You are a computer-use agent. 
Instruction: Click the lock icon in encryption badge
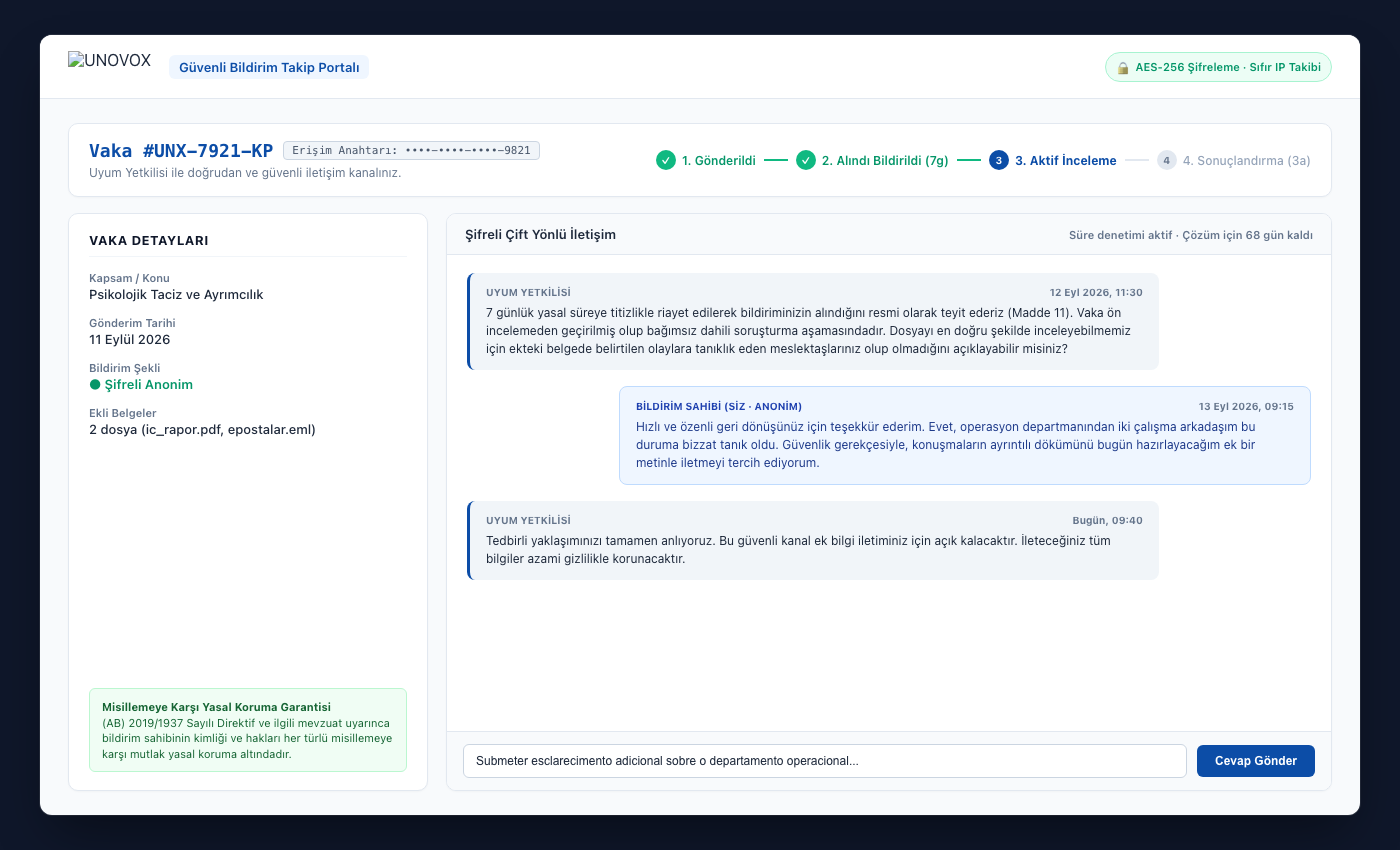[1123, 68]
